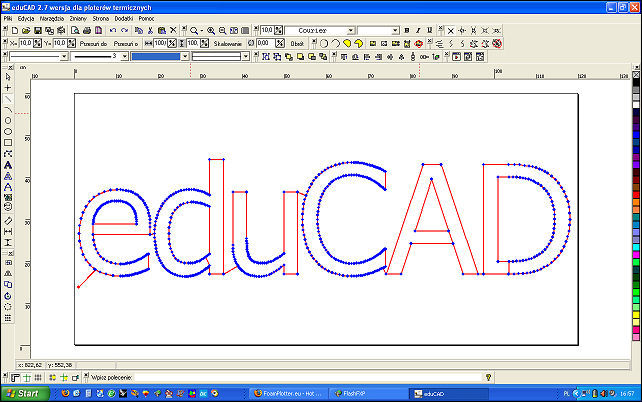The image size is (642, 402).
Task: Switch to FlashFXP taskbar window
Action: click(368, 393)
